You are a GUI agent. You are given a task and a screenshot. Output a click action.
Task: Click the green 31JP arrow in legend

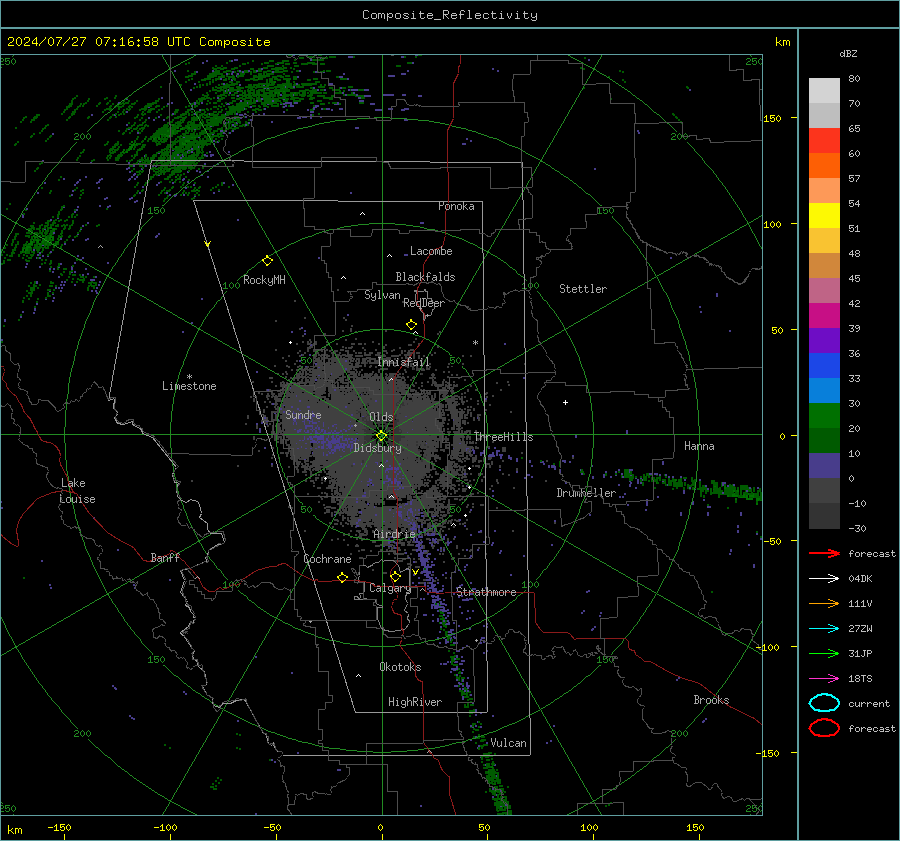pyautogui.click(x=824, y=653)
